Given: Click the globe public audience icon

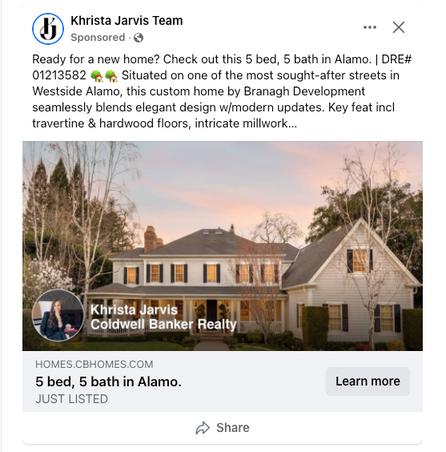Looking at the screenshot, I should [138, 38].
